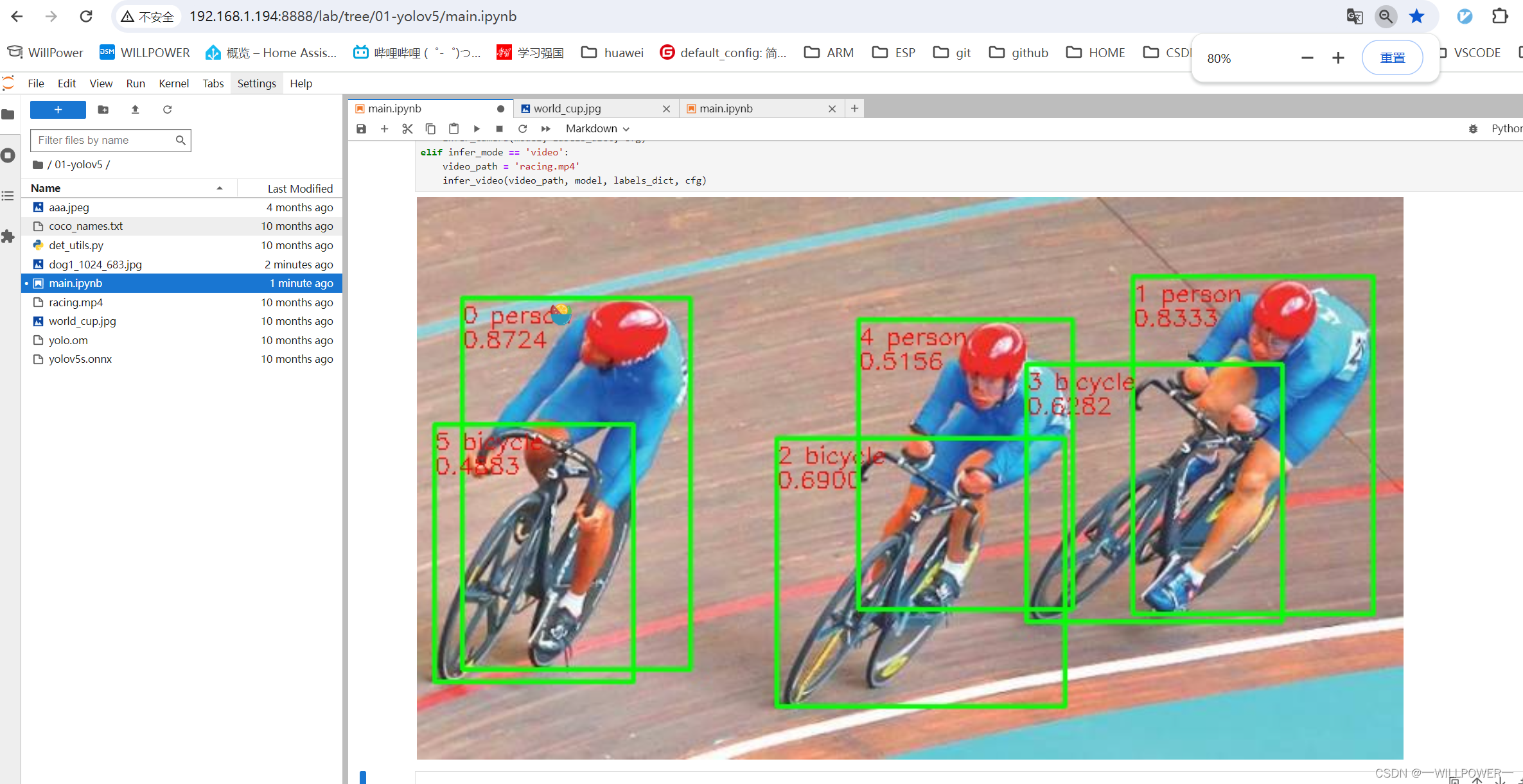Image resolution: width=1523 pixels, height=784 pixels.
Task: Open the zoom magnifier icon in address bar
Action: point(1386,16)
